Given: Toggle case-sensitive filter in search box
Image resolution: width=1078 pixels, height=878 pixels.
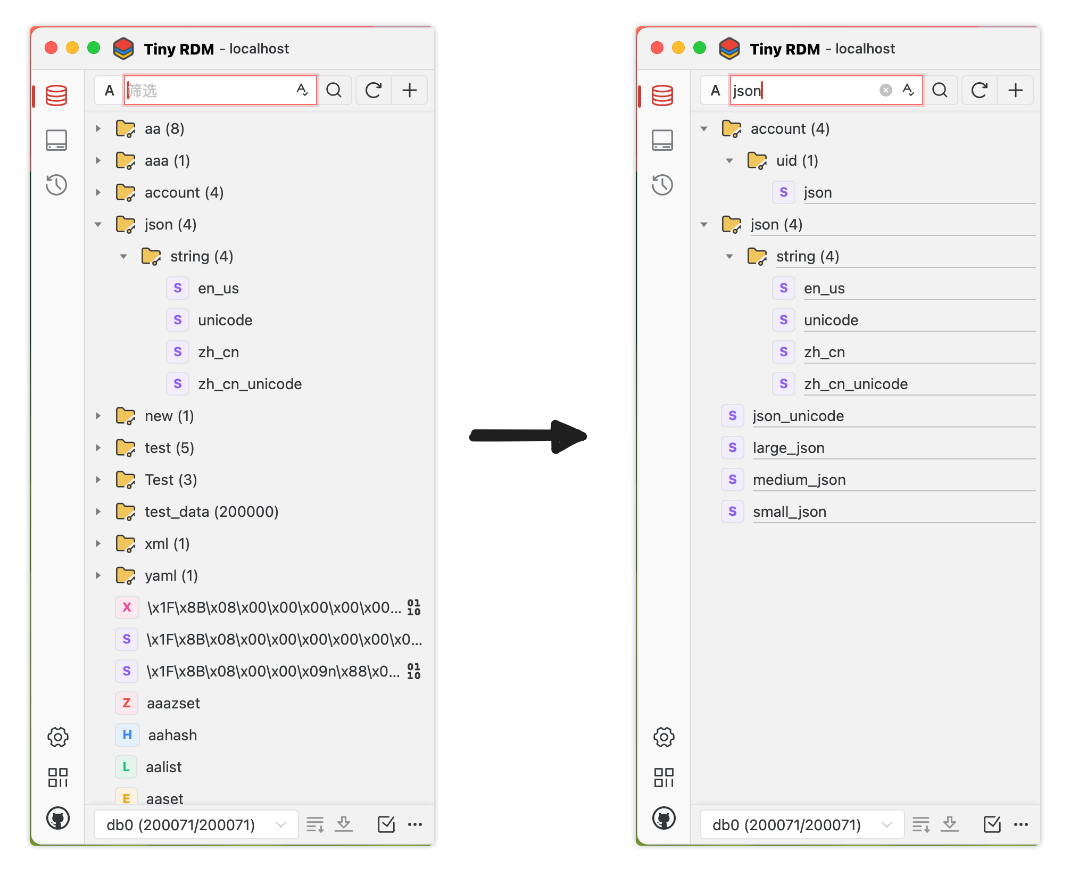Looking at the screenshot, I should [x=303, y=89].
